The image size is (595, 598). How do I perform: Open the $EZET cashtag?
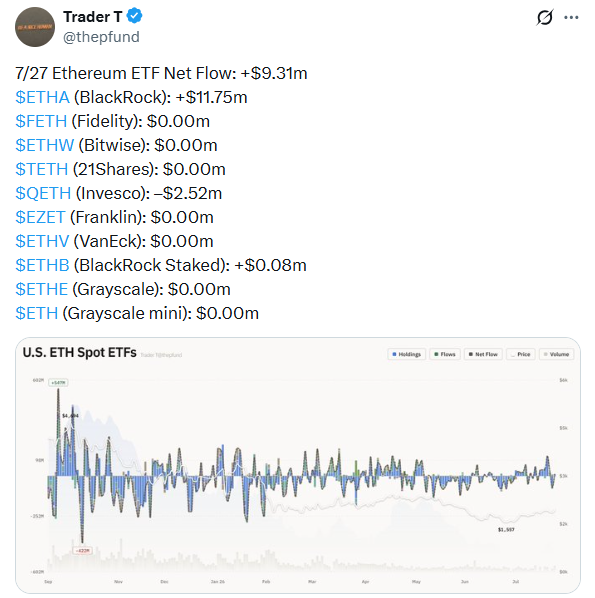pyautogui.click(x=40, y=217)
